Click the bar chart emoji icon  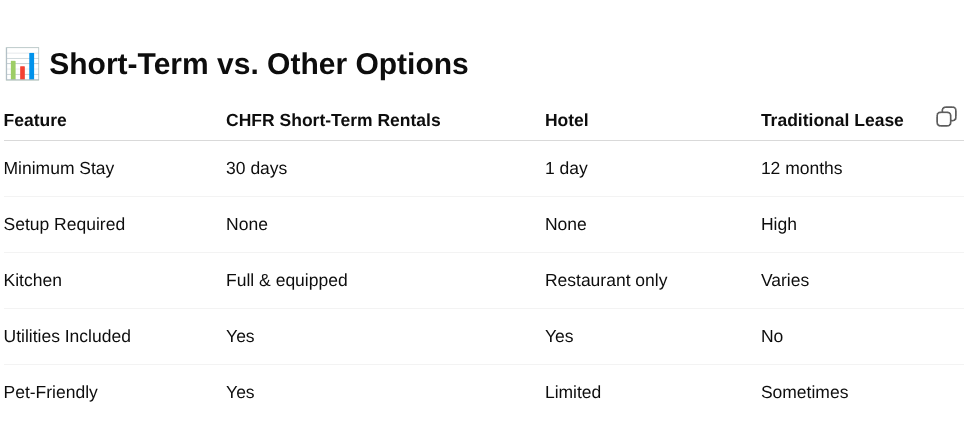coord(22,64)
